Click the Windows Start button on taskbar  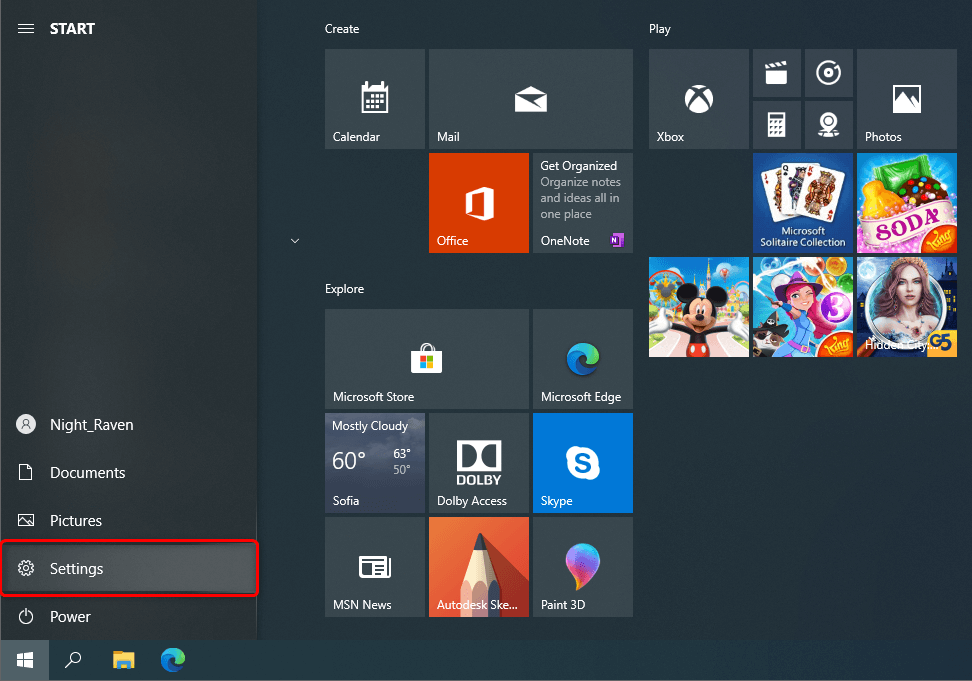pyautogui.click(x=25, y=661)
